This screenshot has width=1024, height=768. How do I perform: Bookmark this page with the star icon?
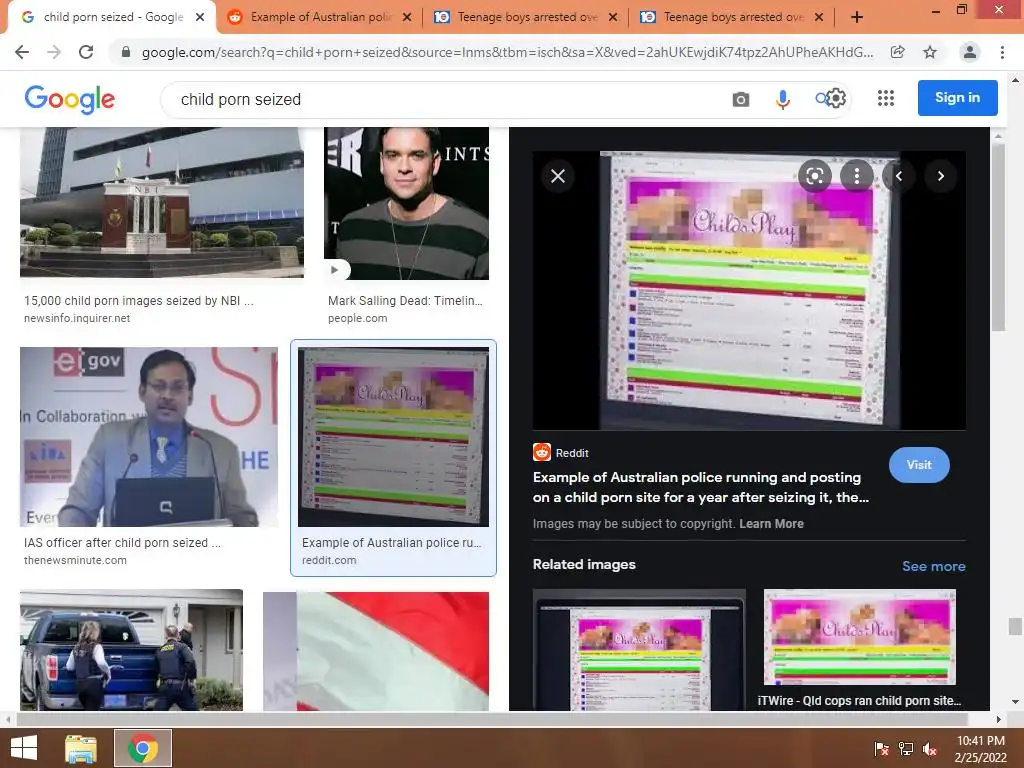click(930, 52)
